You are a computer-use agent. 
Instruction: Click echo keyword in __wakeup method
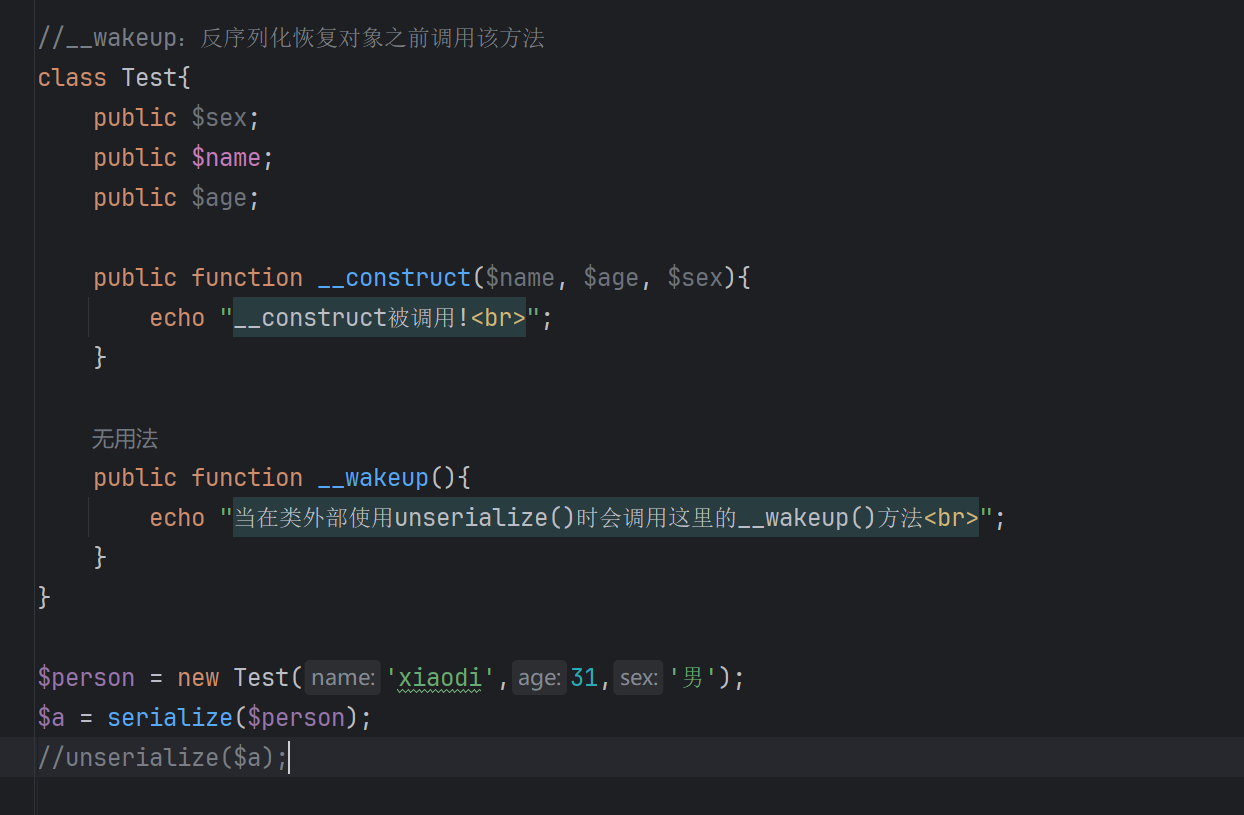click(177, 518)
